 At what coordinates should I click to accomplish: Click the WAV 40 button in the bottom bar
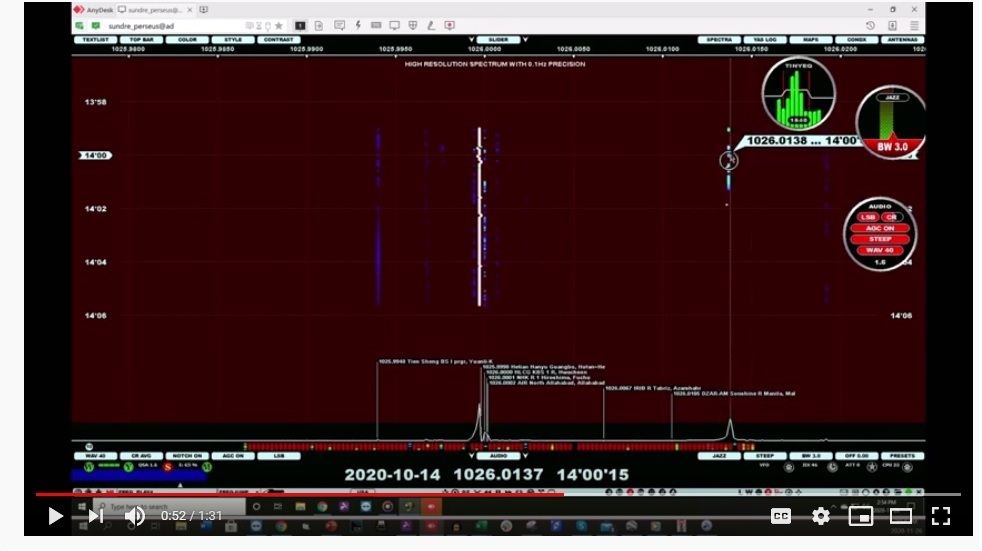pyautogui.click(x=95, y=456)
